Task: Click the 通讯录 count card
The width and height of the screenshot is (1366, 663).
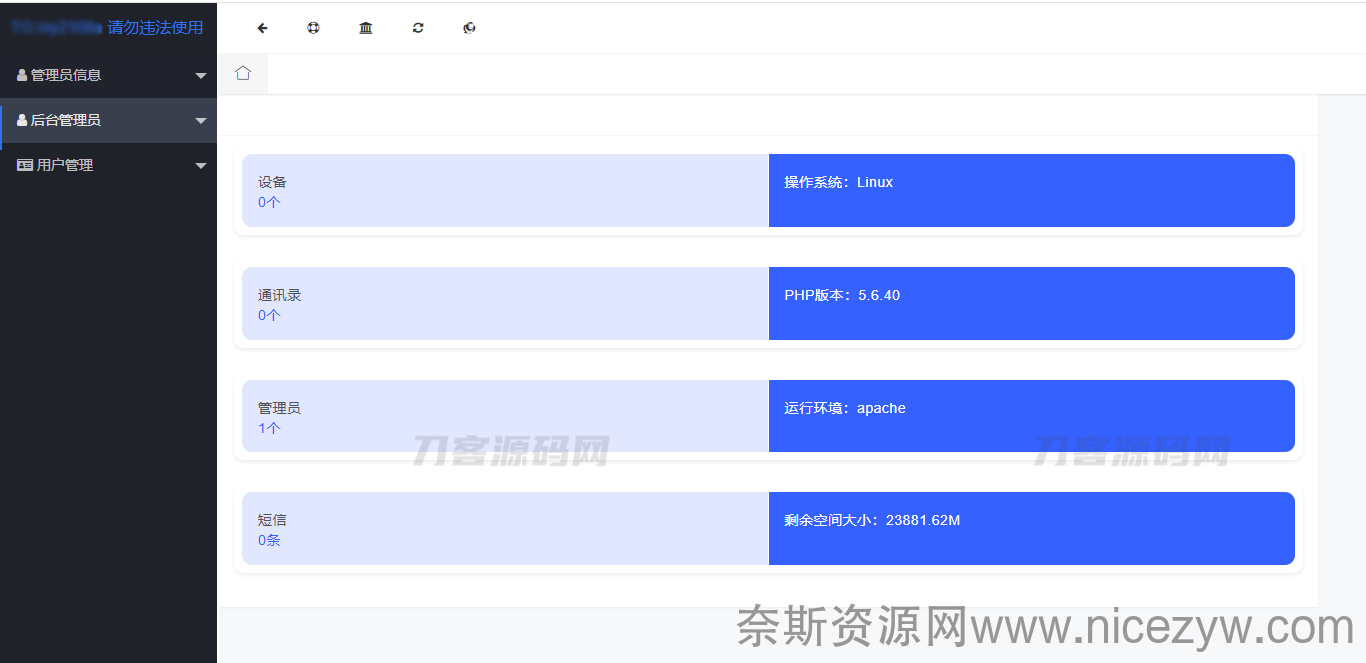Action: [505, 304]
